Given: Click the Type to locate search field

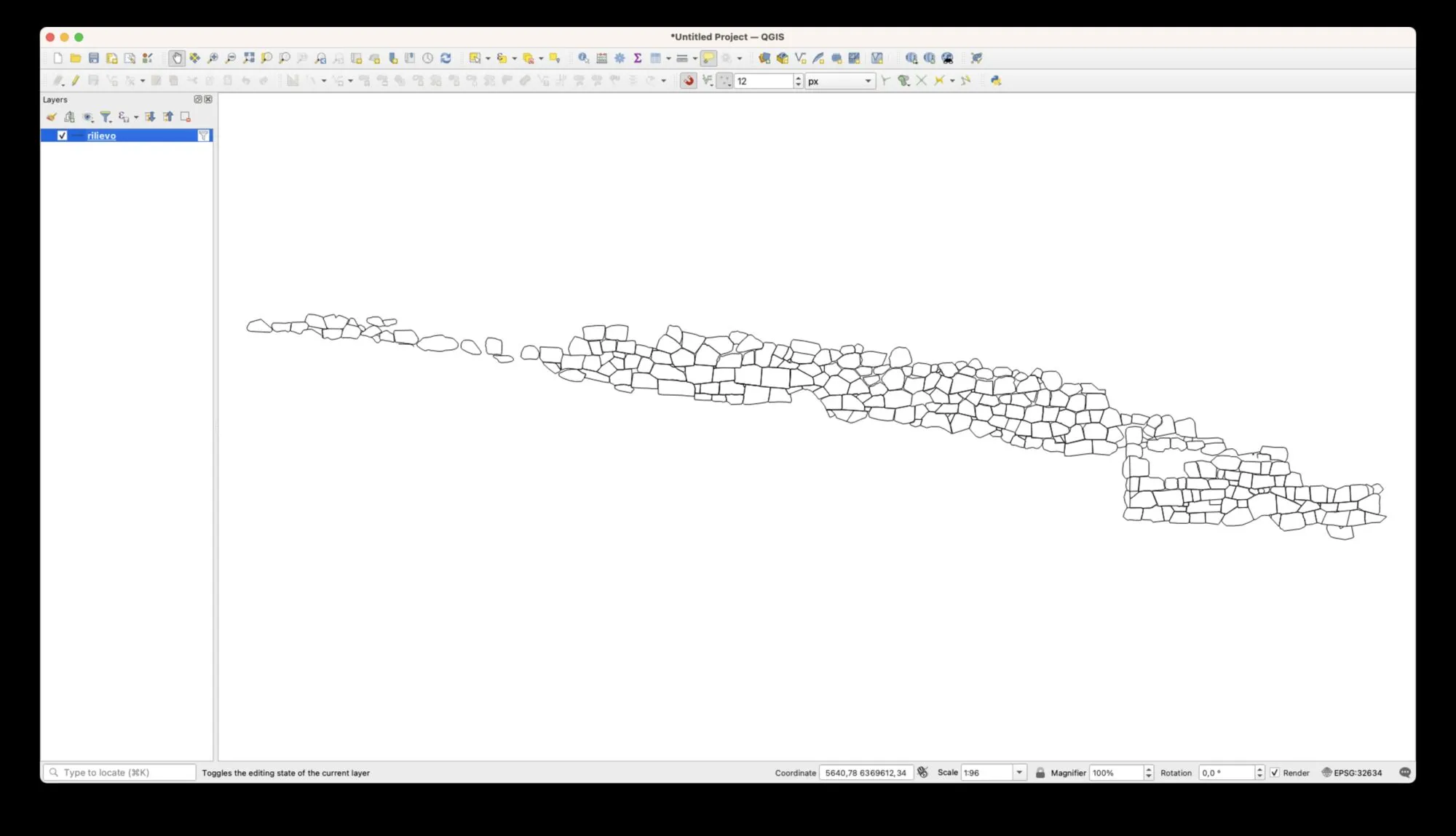Looking at the screenshot, I should click(116, 773).
